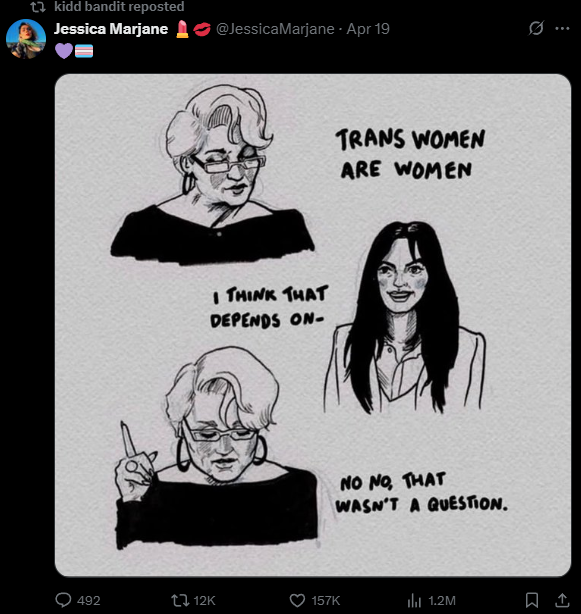Click the 492 replies count
This screenshot has width=581, height=614.
88,600
